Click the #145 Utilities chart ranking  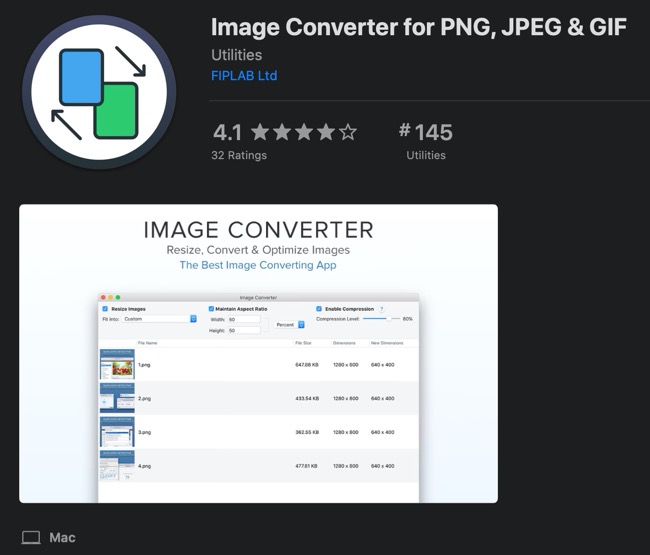(x=426, y=141)
